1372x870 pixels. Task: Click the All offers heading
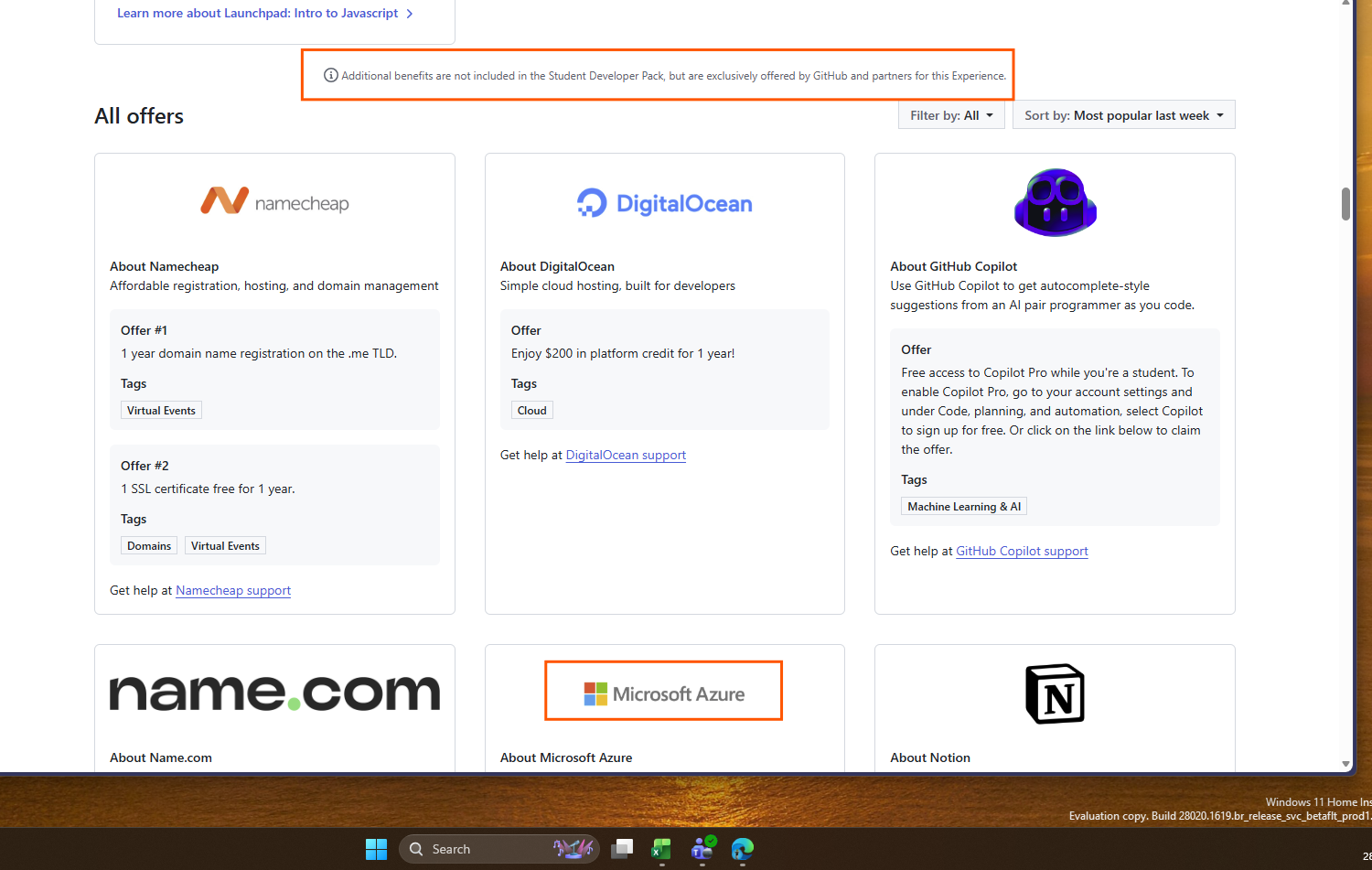(139, 116)
